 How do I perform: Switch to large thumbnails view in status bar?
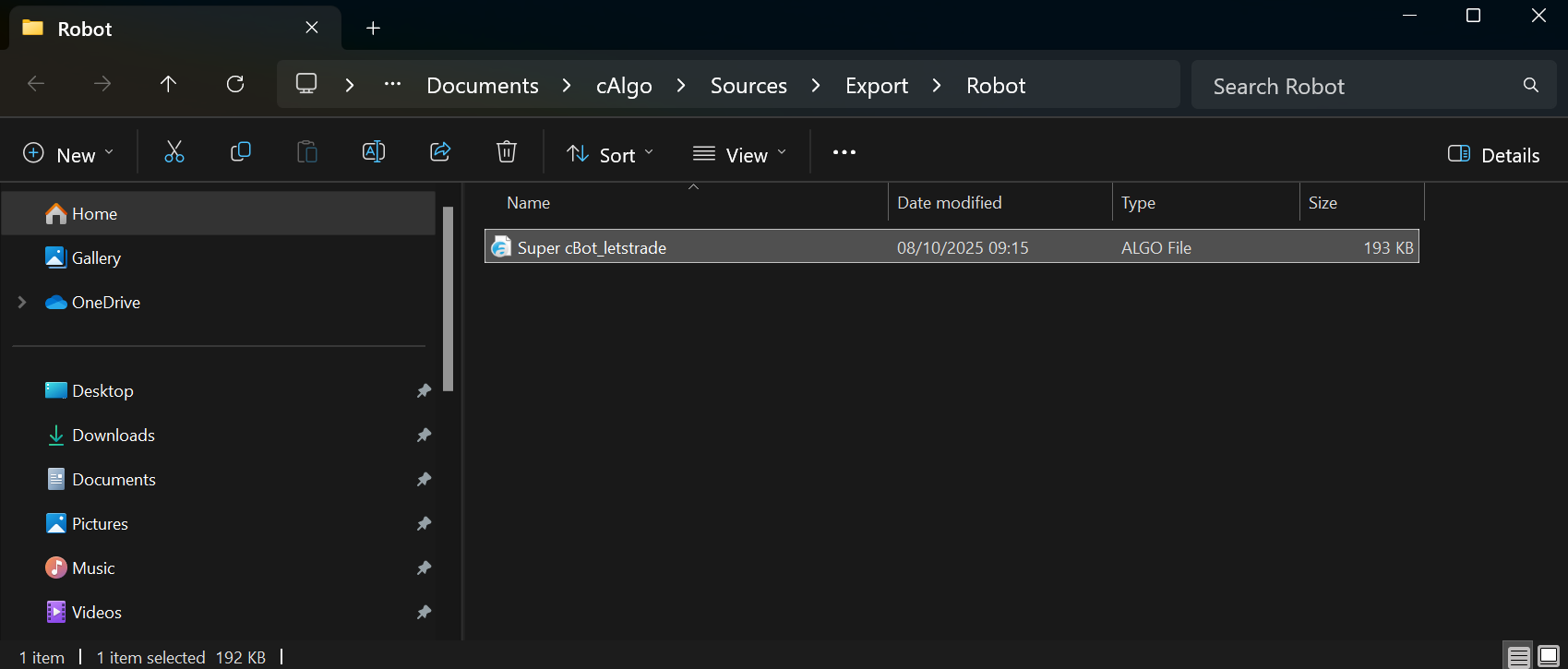pos(1549,656)
